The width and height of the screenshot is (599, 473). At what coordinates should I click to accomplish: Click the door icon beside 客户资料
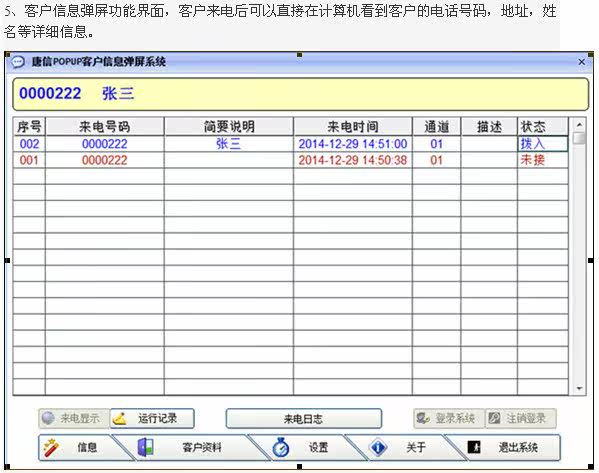coord(146,447)
